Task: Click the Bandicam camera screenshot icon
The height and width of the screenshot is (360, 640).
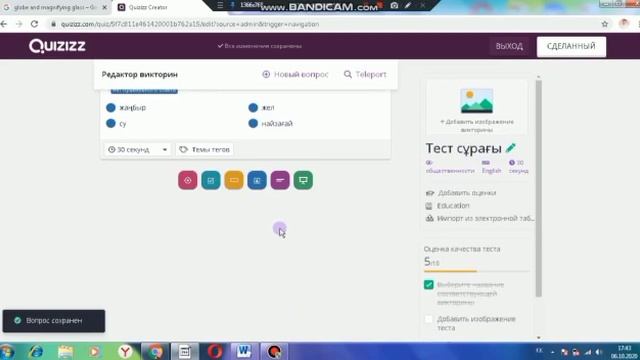Action: tap(394, 6)
